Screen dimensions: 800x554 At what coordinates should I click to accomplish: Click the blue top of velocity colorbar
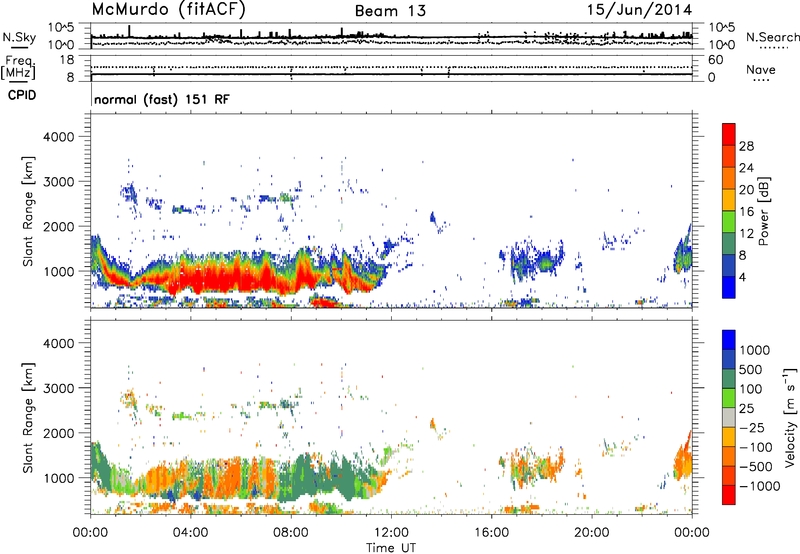point(729,340)
